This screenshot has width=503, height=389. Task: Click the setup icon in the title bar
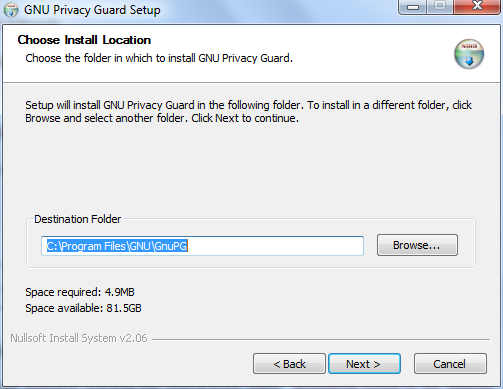pyautogui.click(x=11, y=10)
